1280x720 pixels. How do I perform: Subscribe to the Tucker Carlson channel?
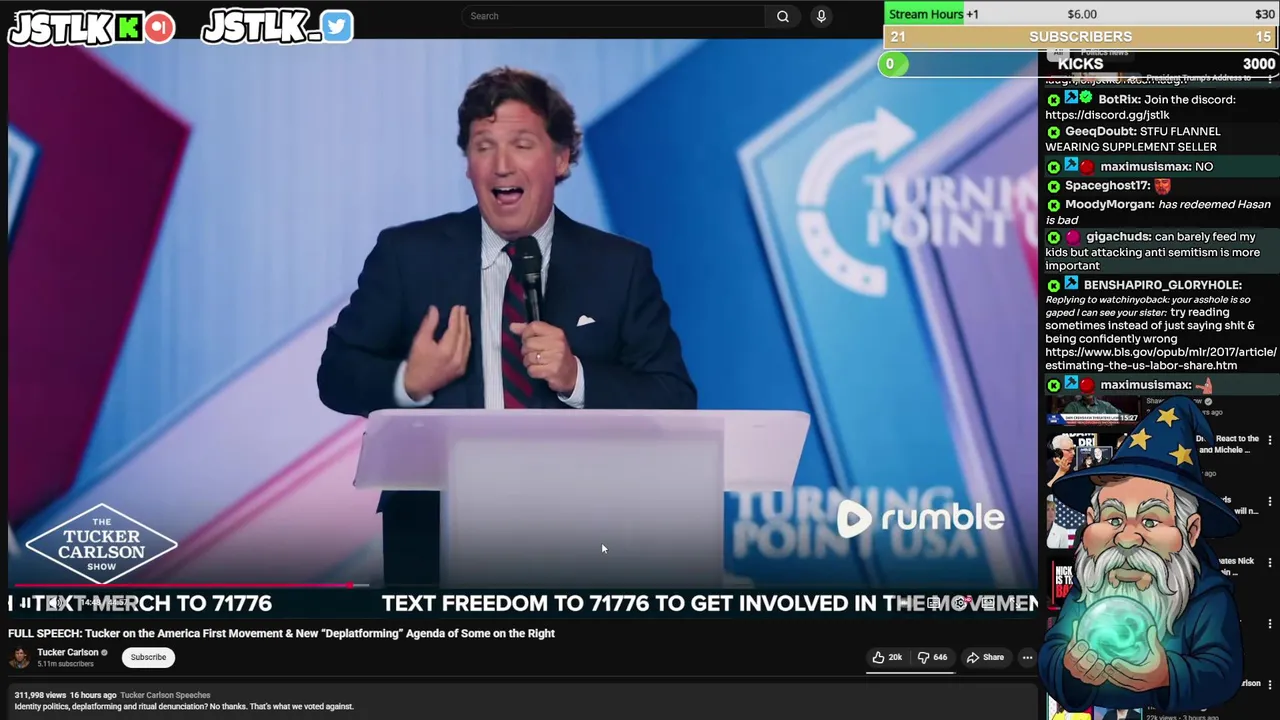point(148,657)
